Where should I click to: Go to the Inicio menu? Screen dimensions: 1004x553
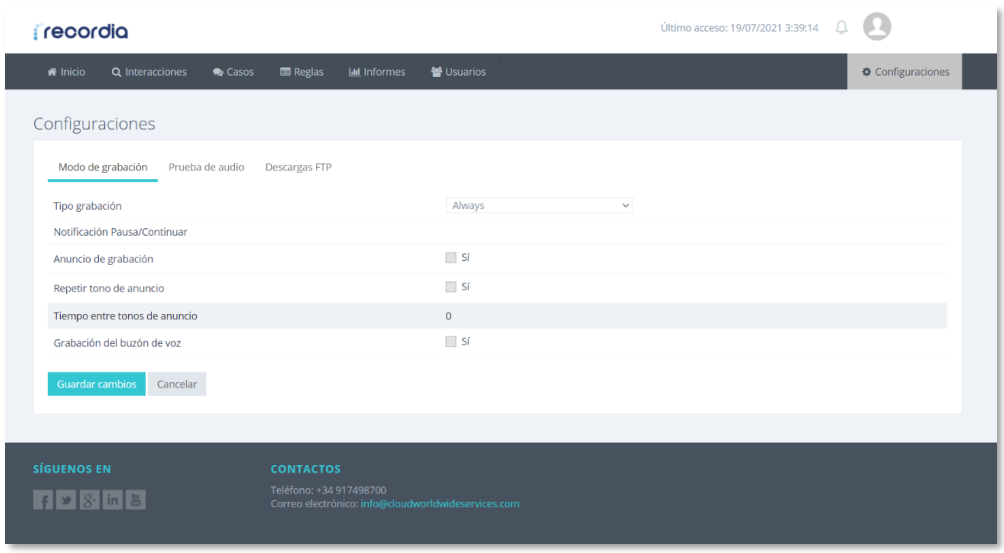click(66, 72)
